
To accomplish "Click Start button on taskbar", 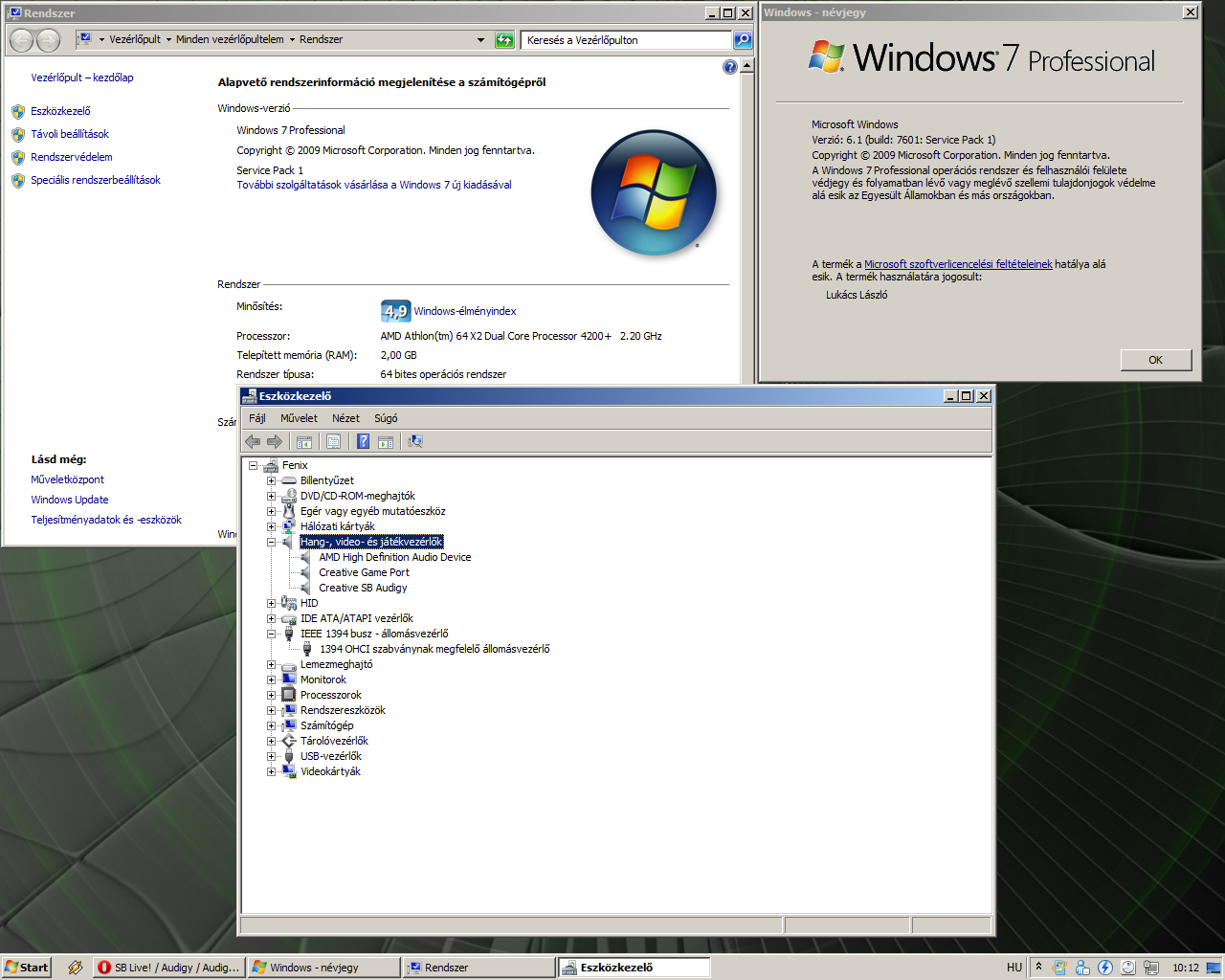I will (x=26, y=968).
